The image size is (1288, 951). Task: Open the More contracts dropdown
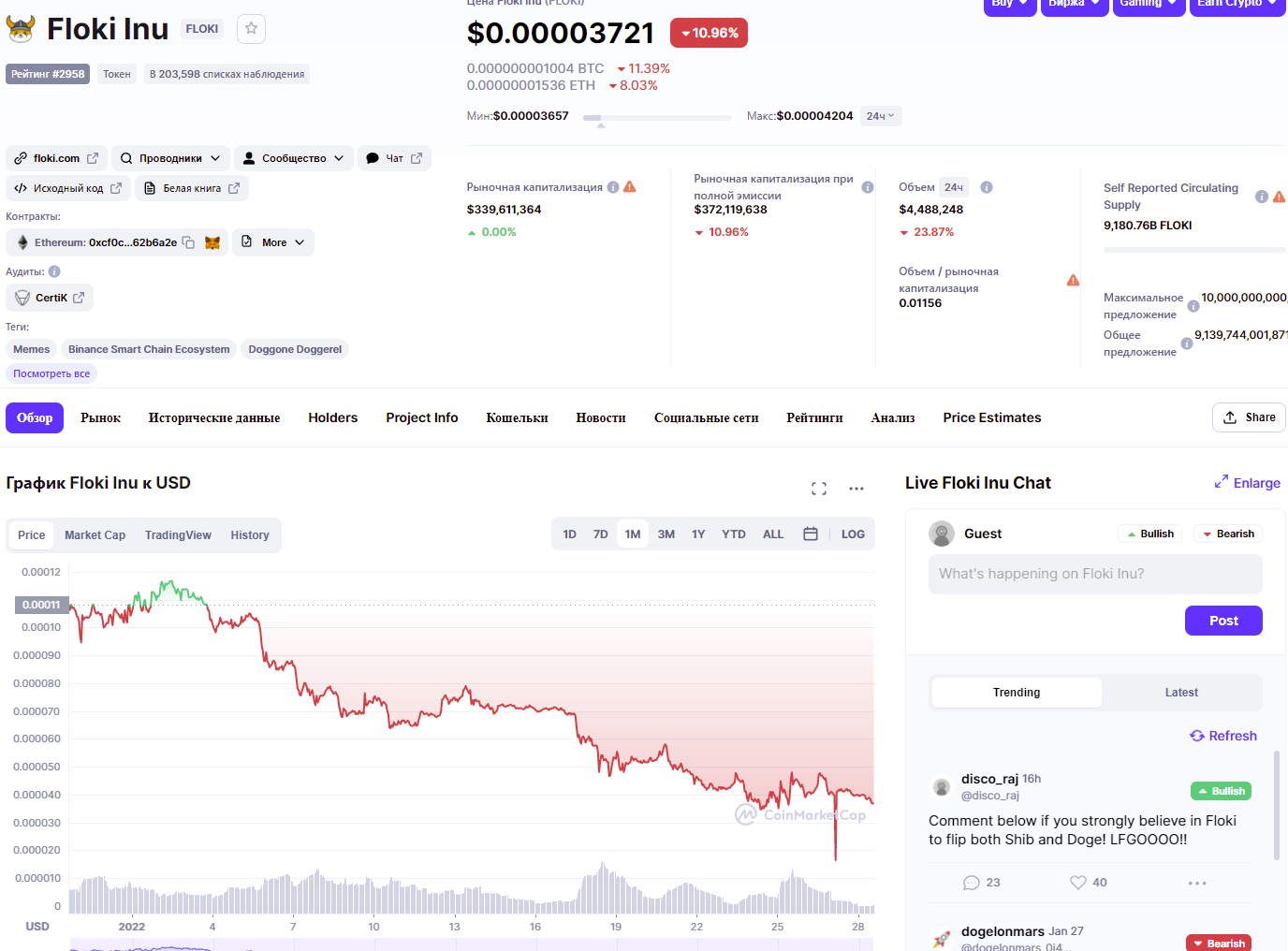[x=273, y=242]
